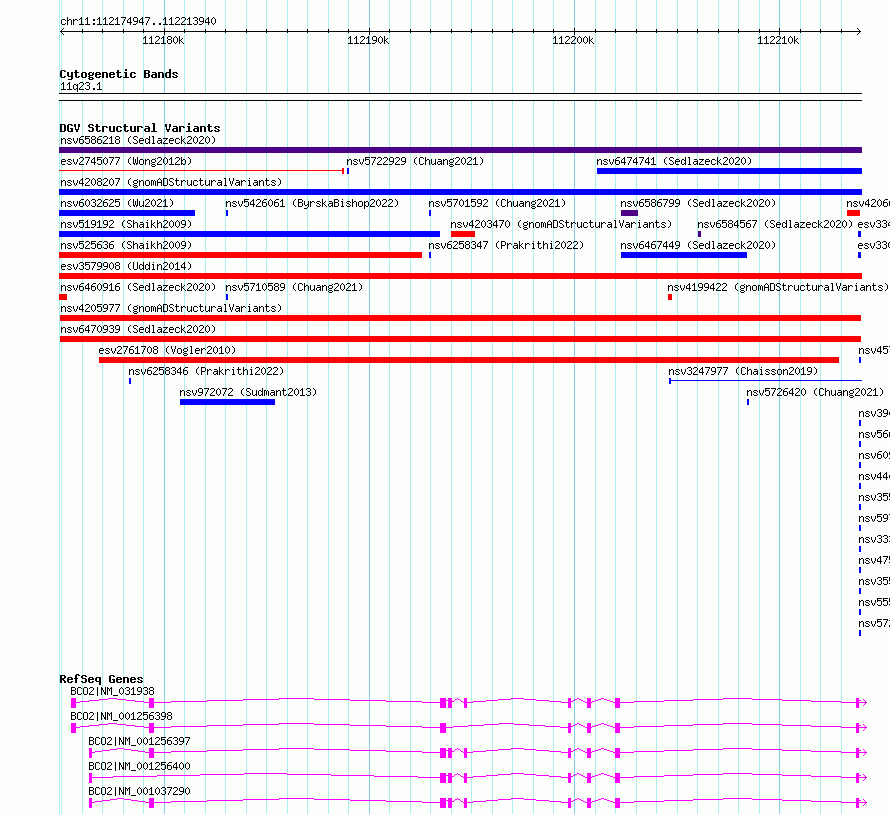Image resolution: width=890 pixels, height=814 pixels.
Task: Click nsv6470939 (Sedlazeck2020) label
Action: pos(138,329)
